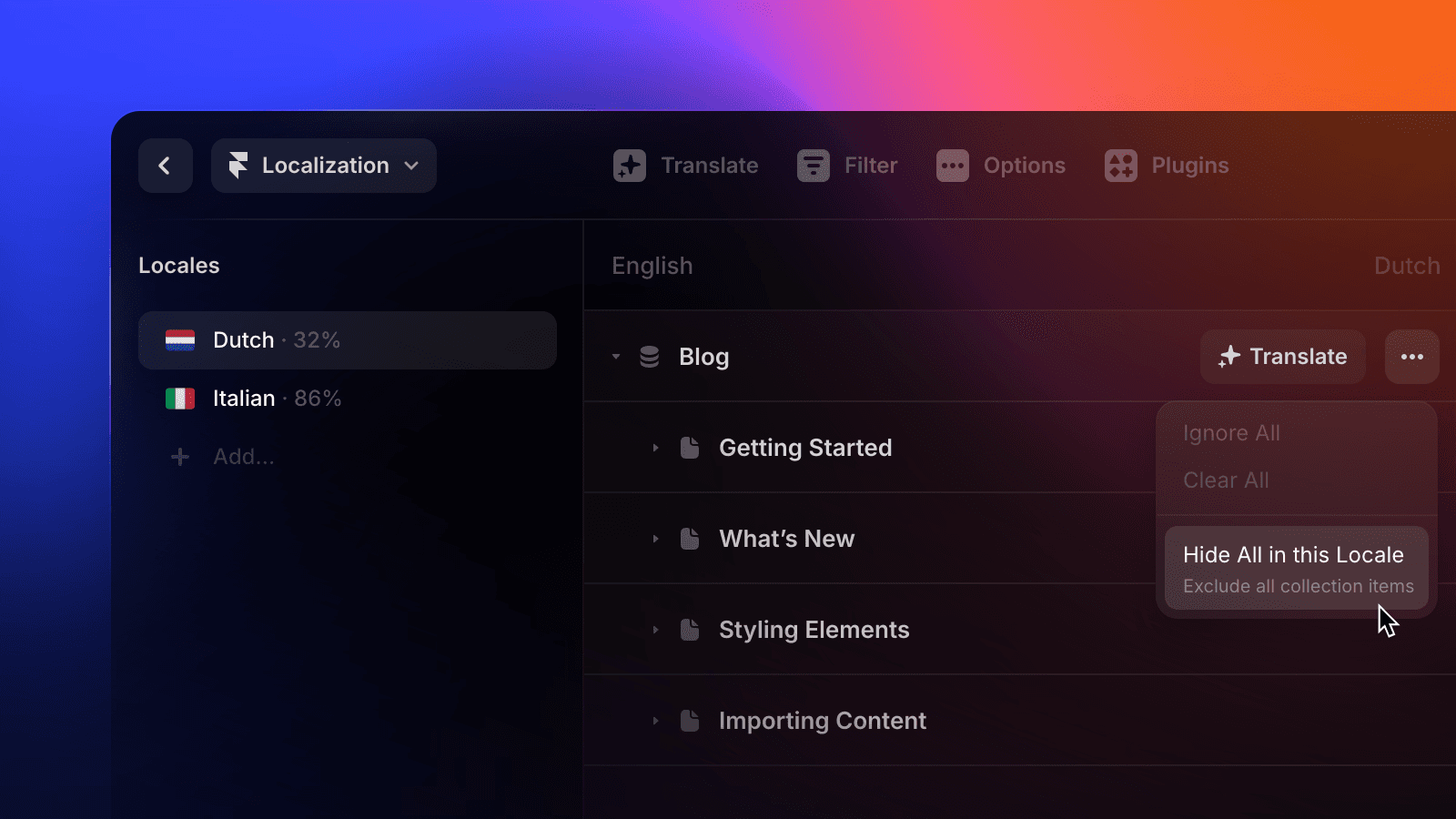This screenshot has width=1456, height=819.
Task: Open the Plugins icon in toolbar
Action: coord(1121,166)
